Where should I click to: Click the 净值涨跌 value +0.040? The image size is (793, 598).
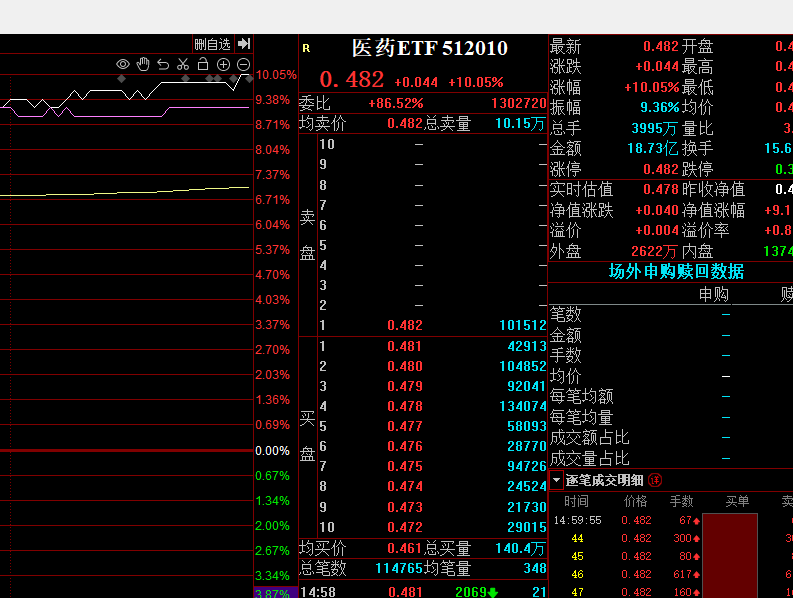657,210
